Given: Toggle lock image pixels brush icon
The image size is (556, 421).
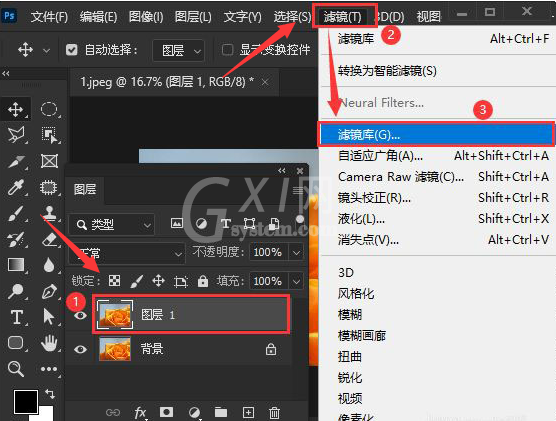Looking at the screenshot, I should 137,281.
